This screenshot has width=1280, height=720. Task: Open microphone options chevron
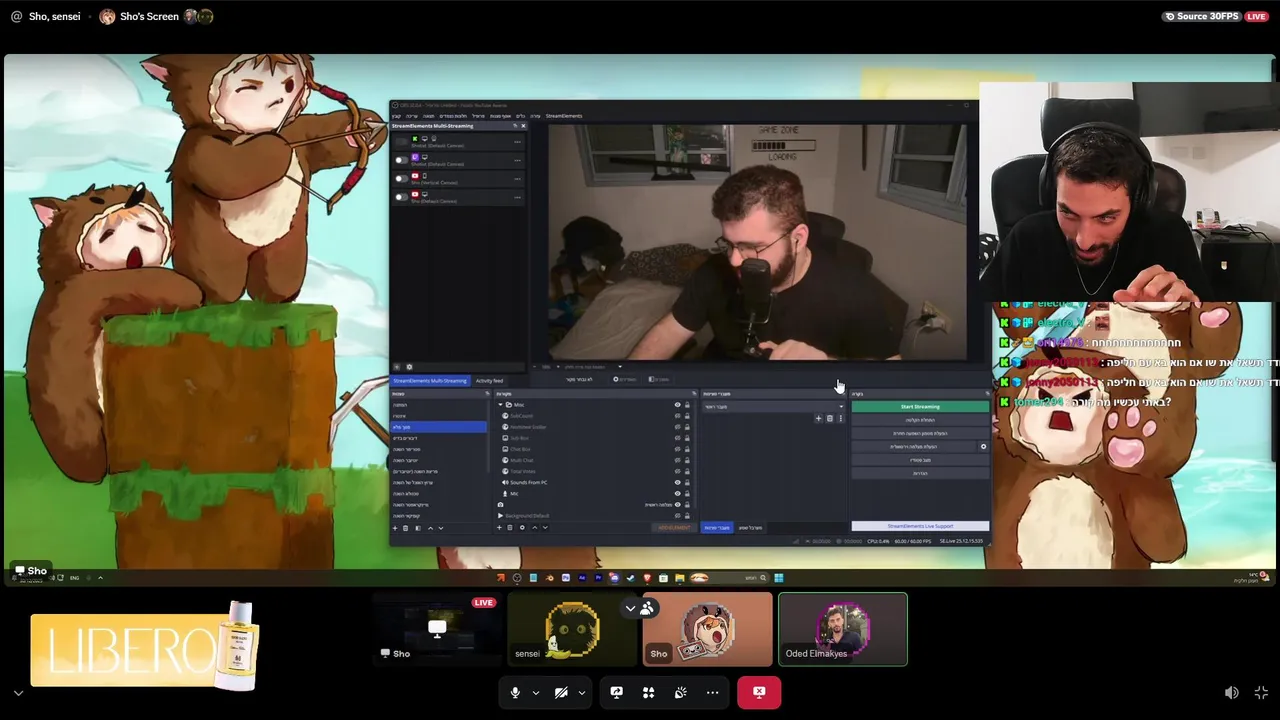tap(535, 692)
